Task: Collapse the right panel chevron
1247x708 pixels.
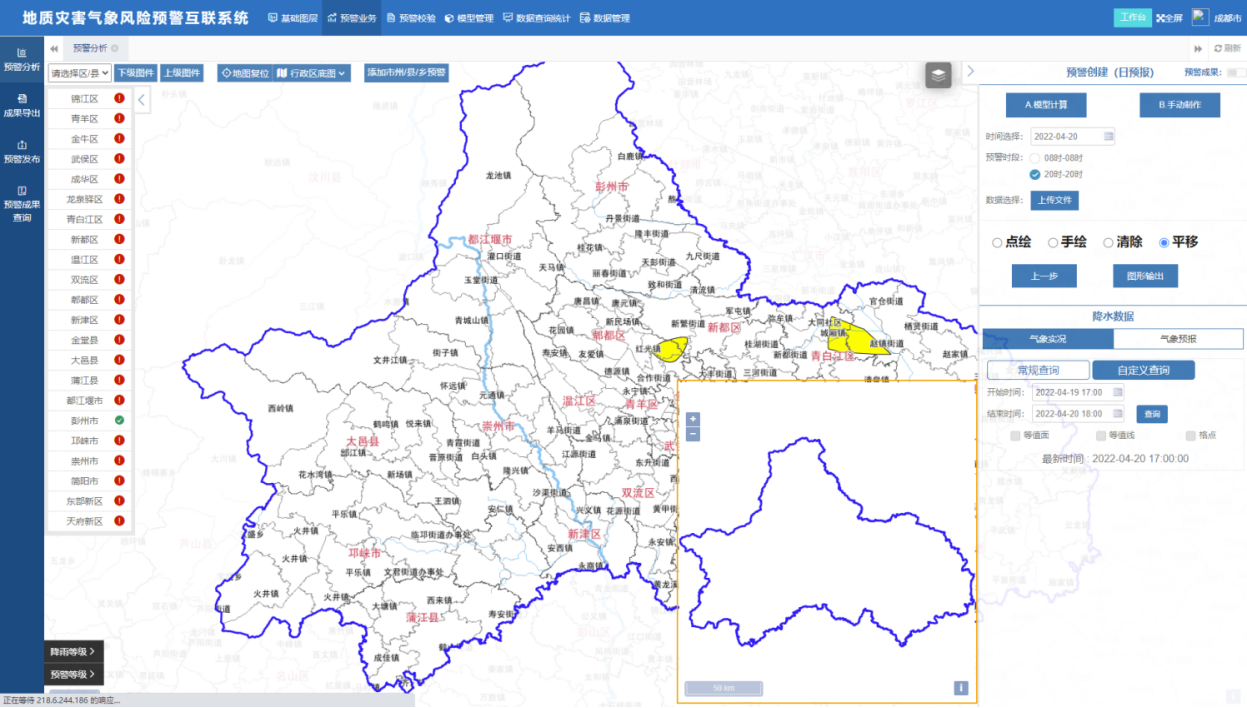Action: (x=970, y=71)
